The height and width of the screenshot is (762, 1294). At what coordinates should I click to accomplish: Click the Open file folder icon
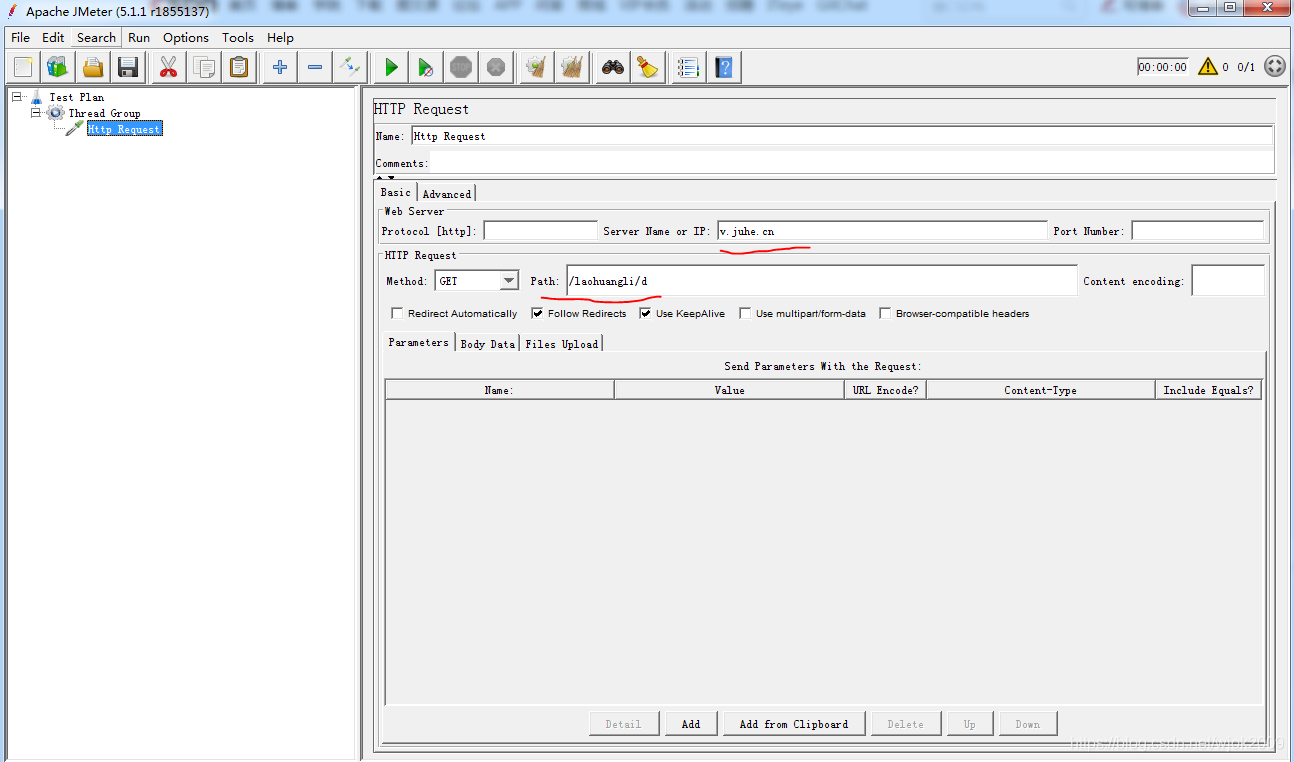point(93,67)
